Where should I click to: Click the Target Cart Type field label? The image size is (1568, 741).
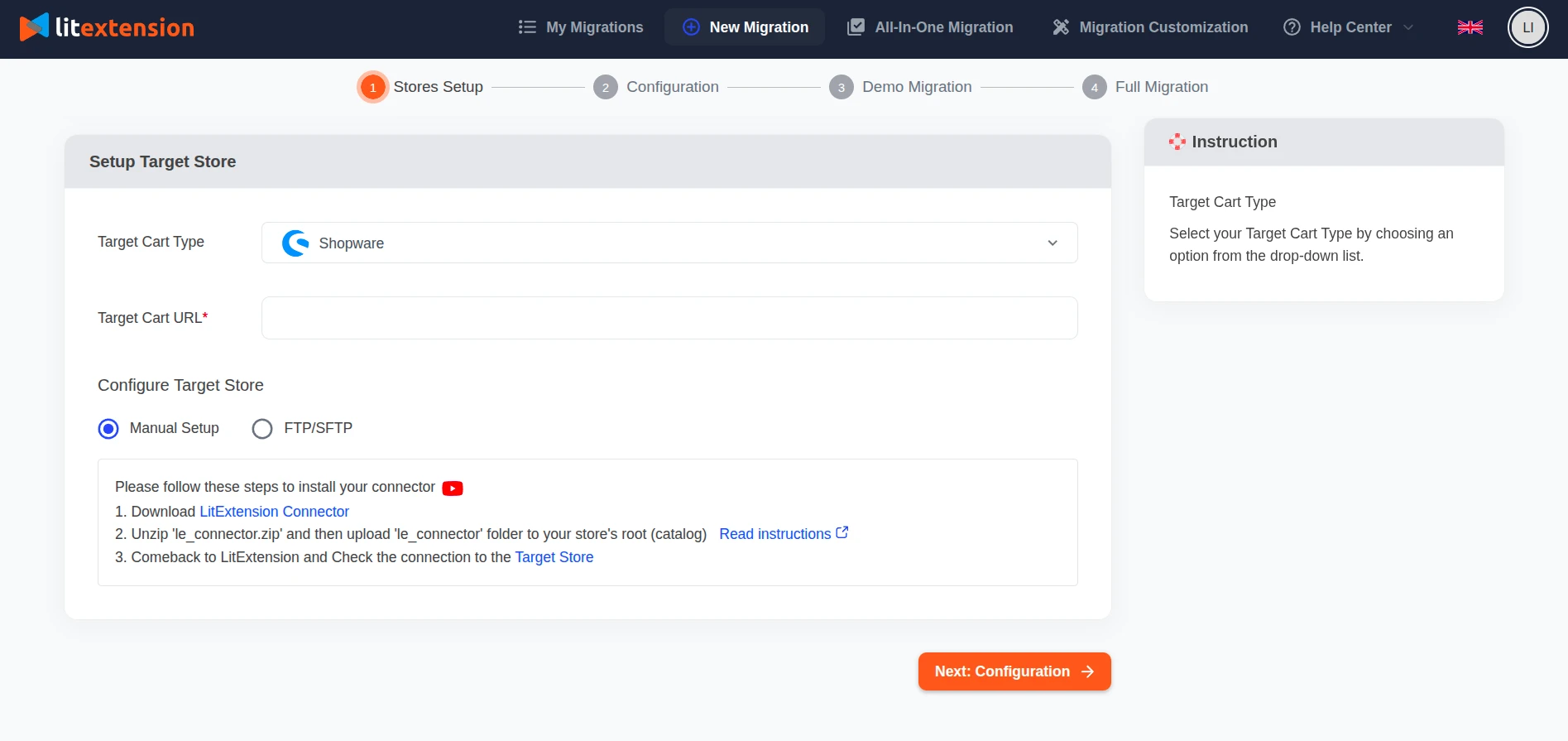[x=151, y=242]
